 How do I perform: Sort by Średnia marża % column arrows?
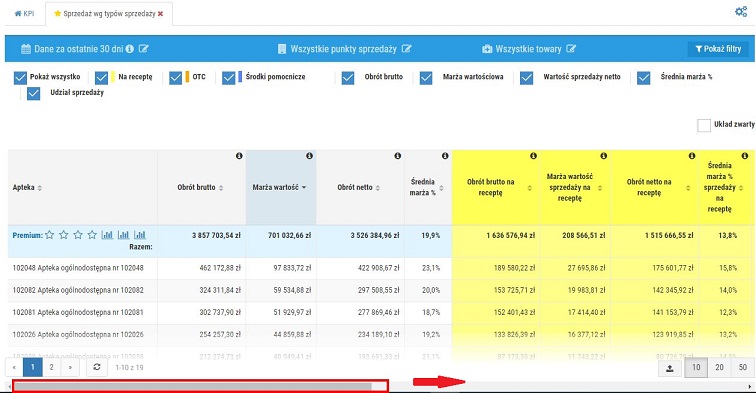pos(441,188)
